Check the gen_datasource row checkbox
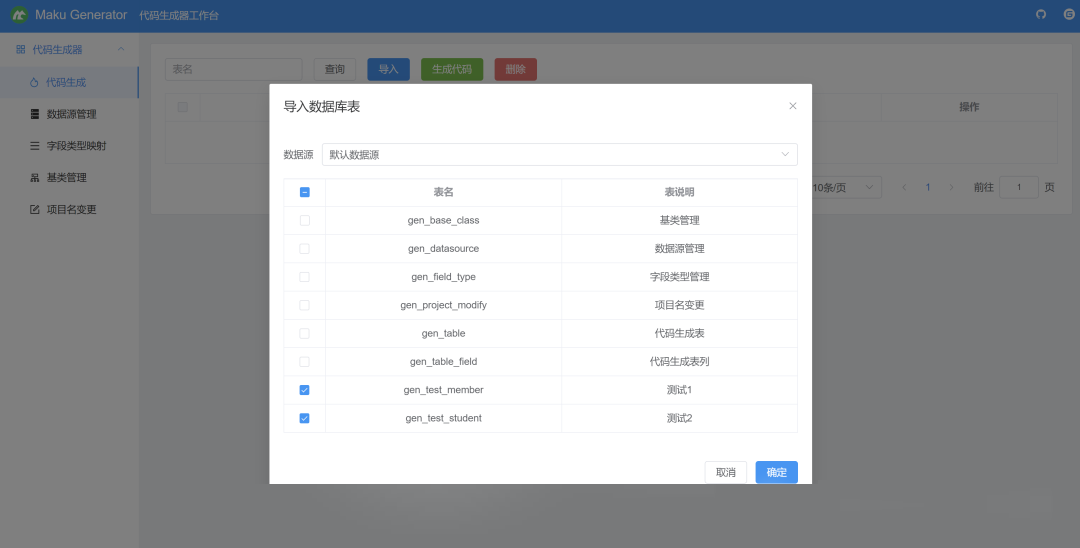The image size is (1080, 548). tap(304, 249)
